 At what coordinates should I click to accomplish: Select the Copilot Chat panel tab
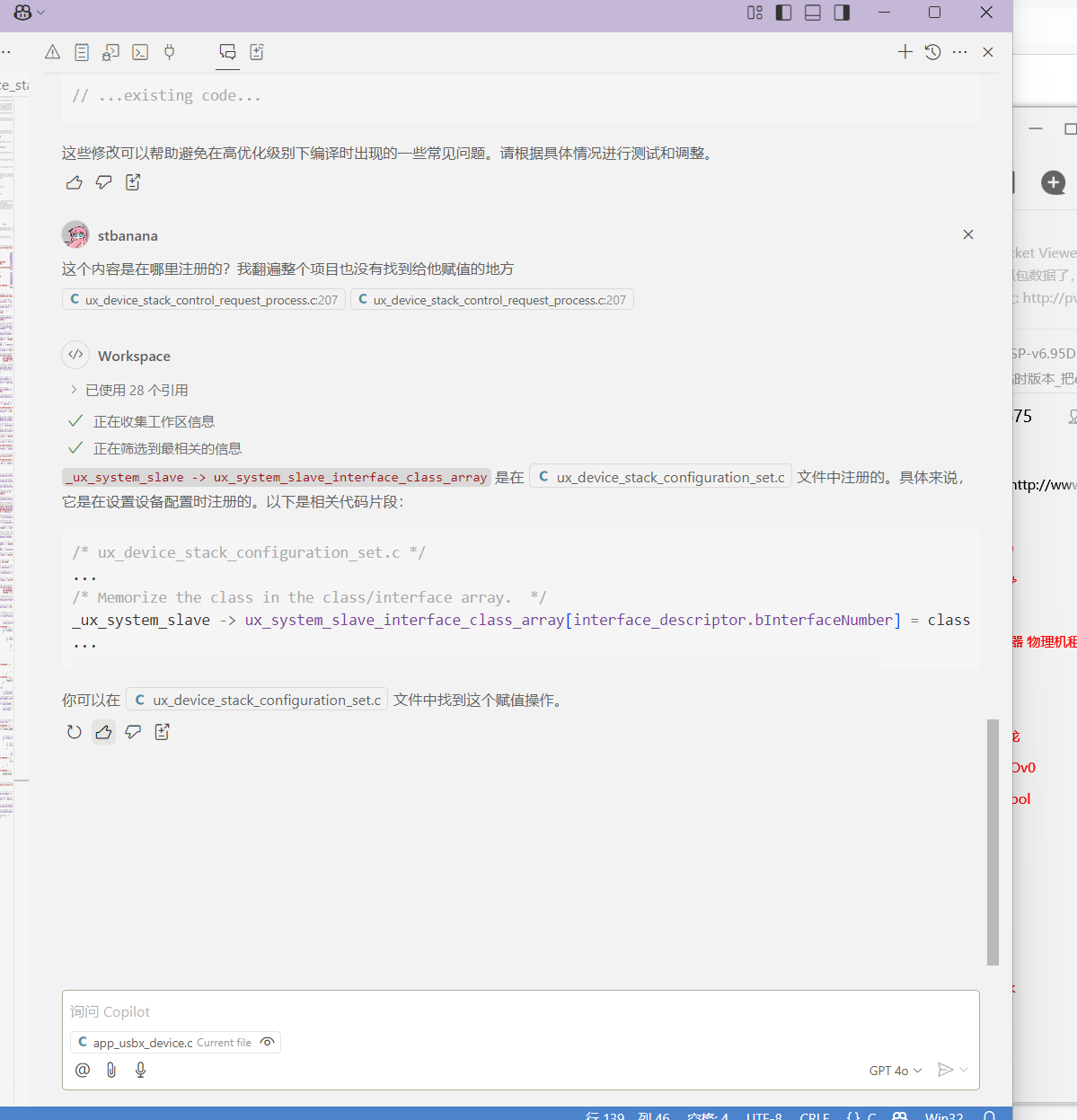227,52
